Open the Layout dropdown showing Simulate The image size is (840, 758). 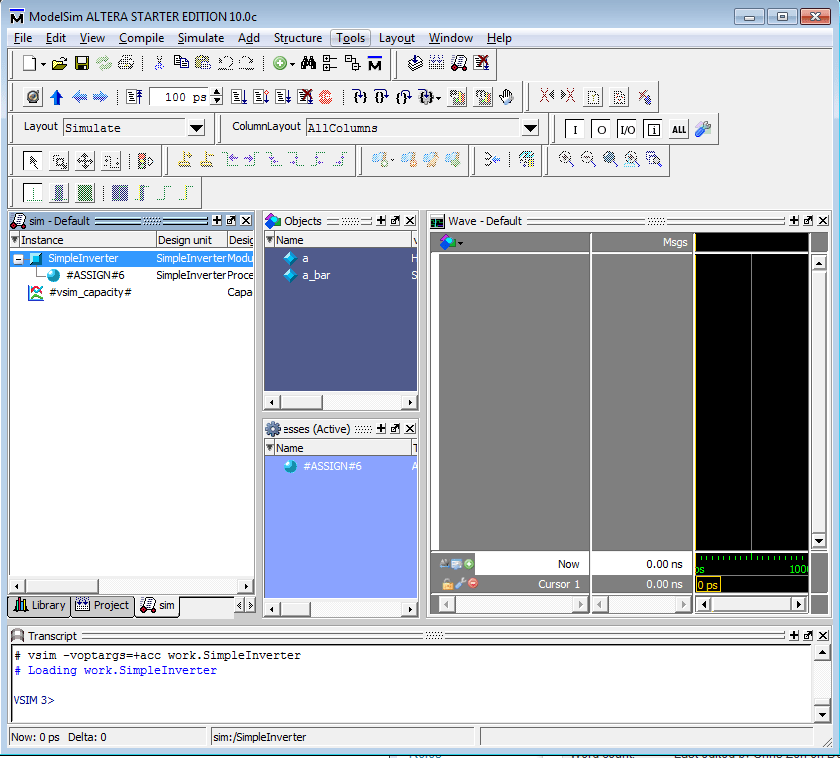coord(196,127)
